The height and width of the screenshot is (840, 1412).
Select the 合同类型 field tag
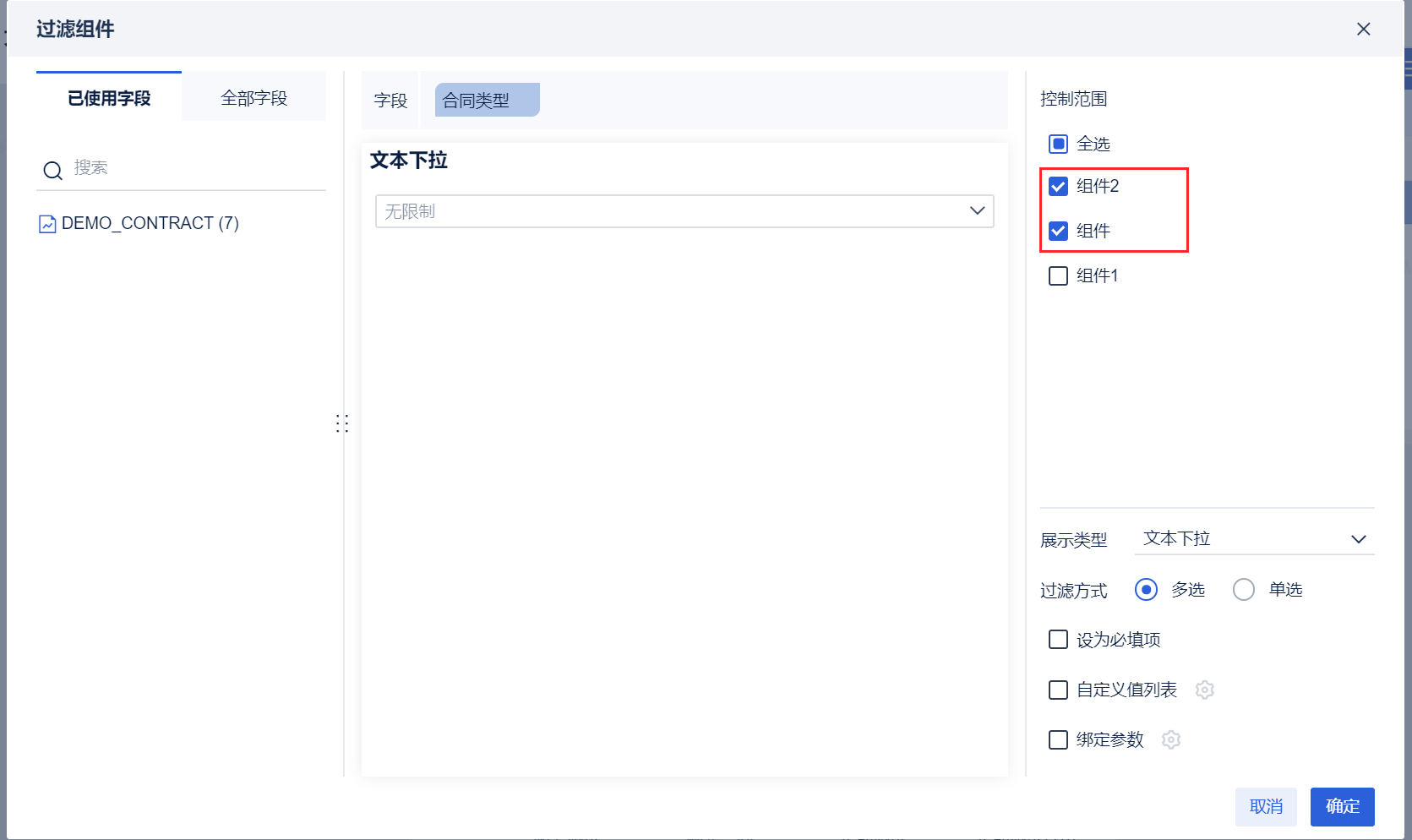tap(486, 101)
